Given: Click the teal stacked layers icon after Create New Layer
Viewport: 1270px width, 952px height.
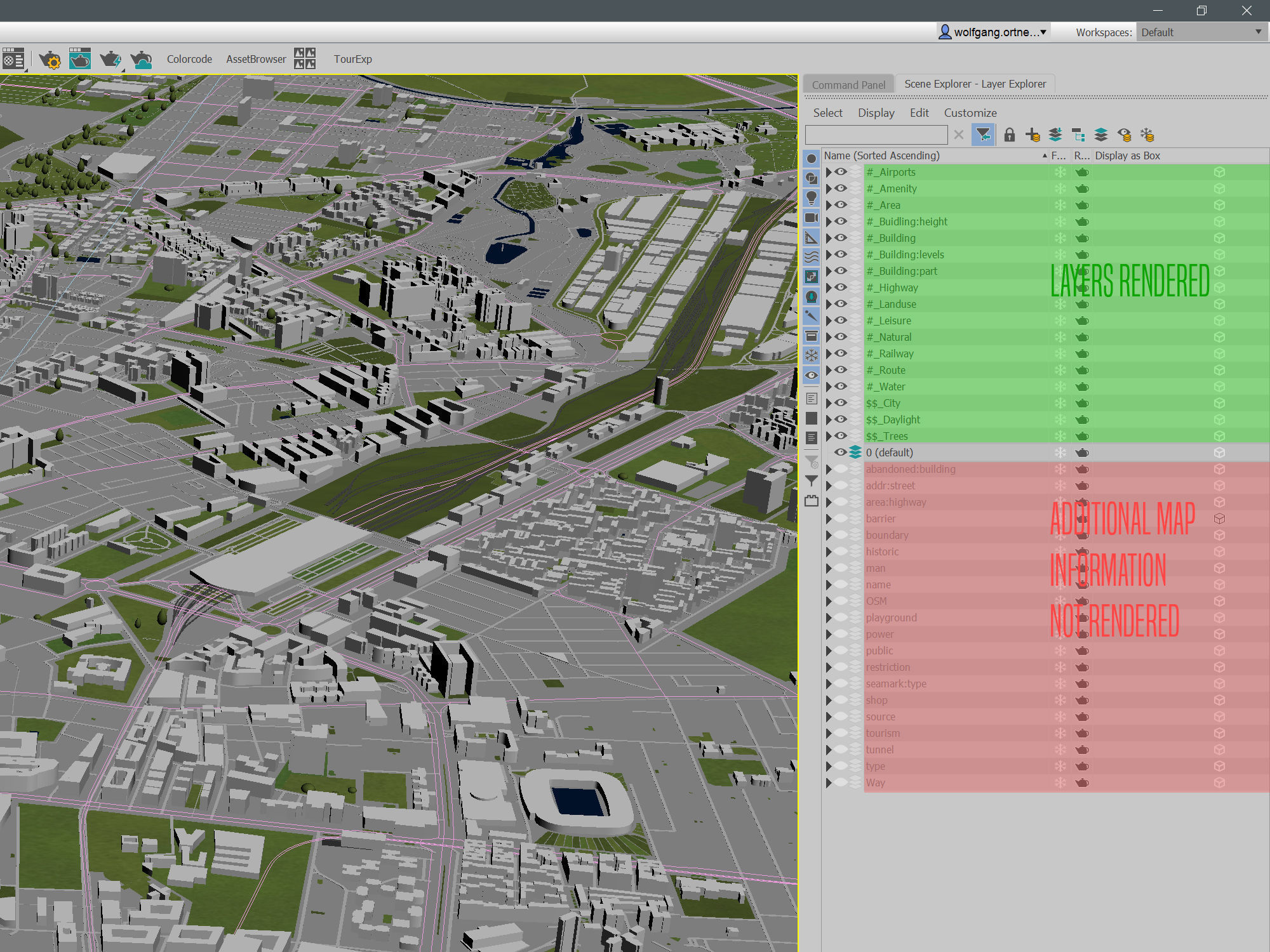Looking at the screenshot, I should click(1055, 135).
